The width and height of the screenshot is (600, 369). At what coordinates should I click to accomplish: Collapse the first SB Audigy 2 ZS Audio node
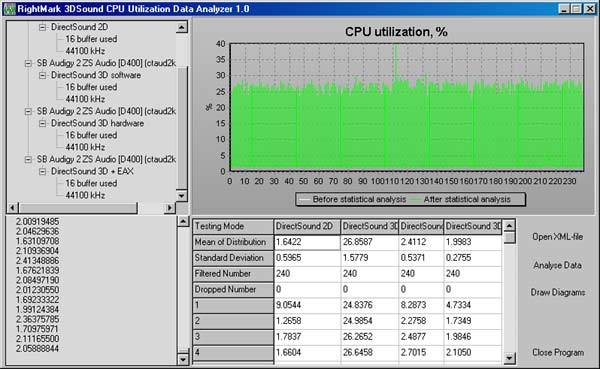[28, 63]
